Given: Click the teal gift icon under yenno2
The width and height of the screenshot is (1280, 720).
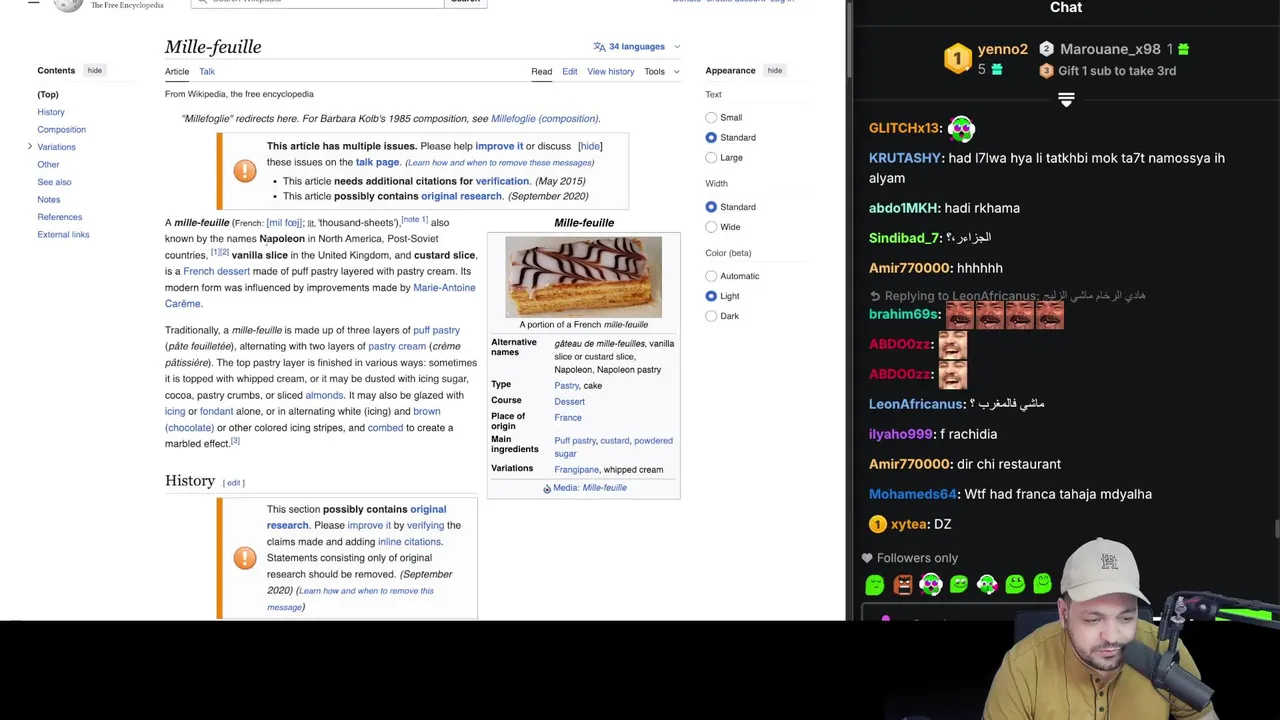Looking at the screenshot, I should pos(996,70).
